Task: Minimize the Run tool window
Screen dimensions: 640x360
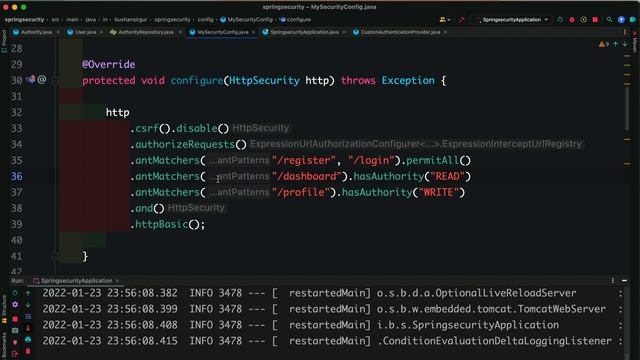Action: (624, 281)
